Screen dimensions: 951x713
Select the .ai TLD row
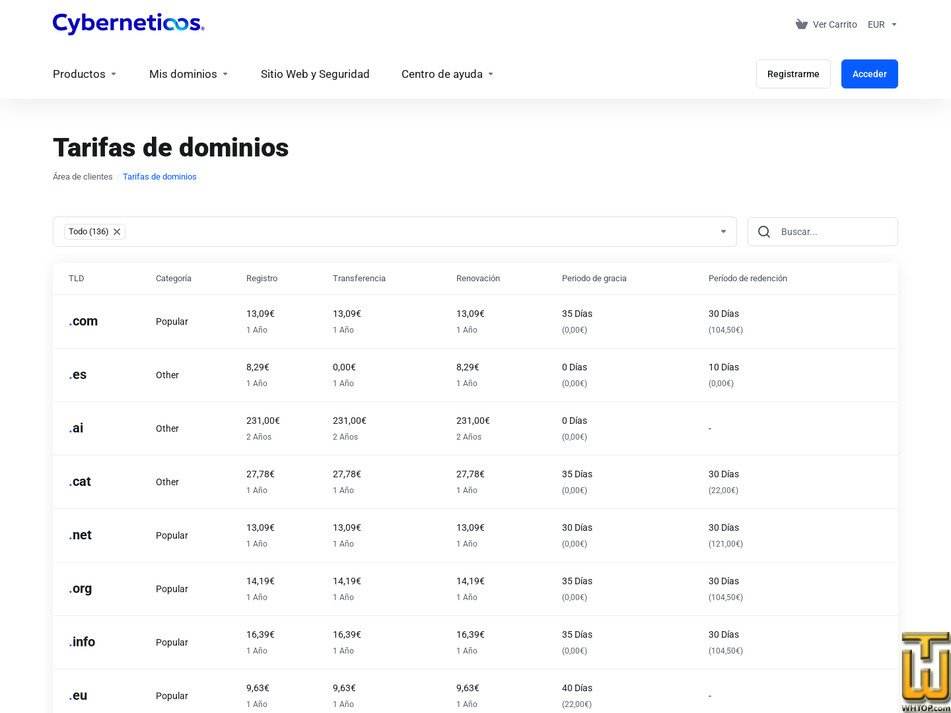[x=476, y=428]
